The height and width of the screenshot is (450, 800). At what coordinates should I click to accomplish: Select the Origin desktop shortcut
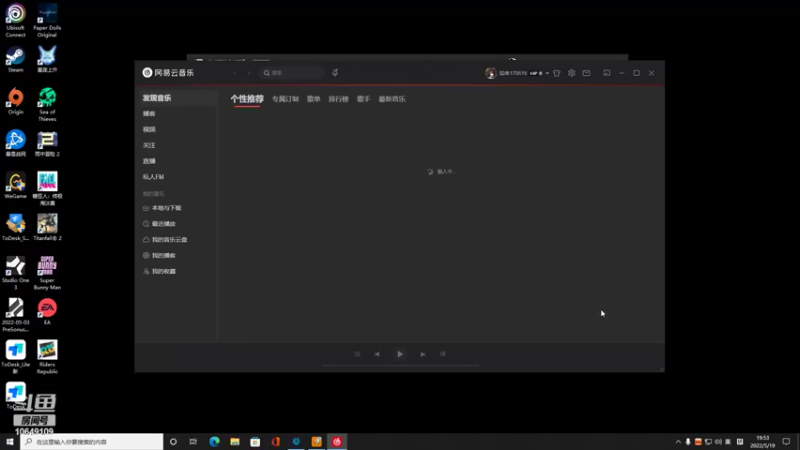click(15, 102)
